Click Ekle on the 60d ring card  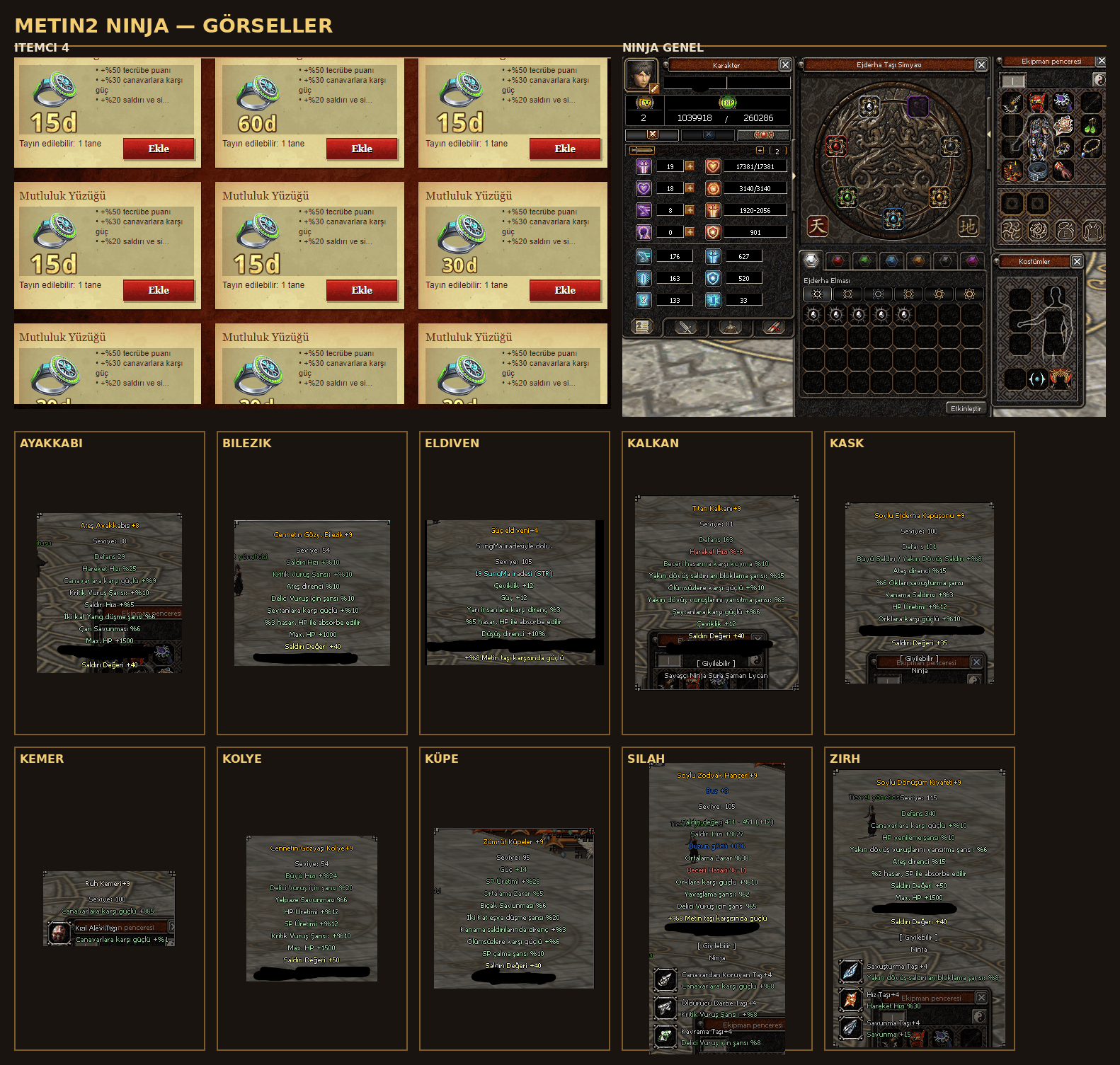click(x=362, y=149)
